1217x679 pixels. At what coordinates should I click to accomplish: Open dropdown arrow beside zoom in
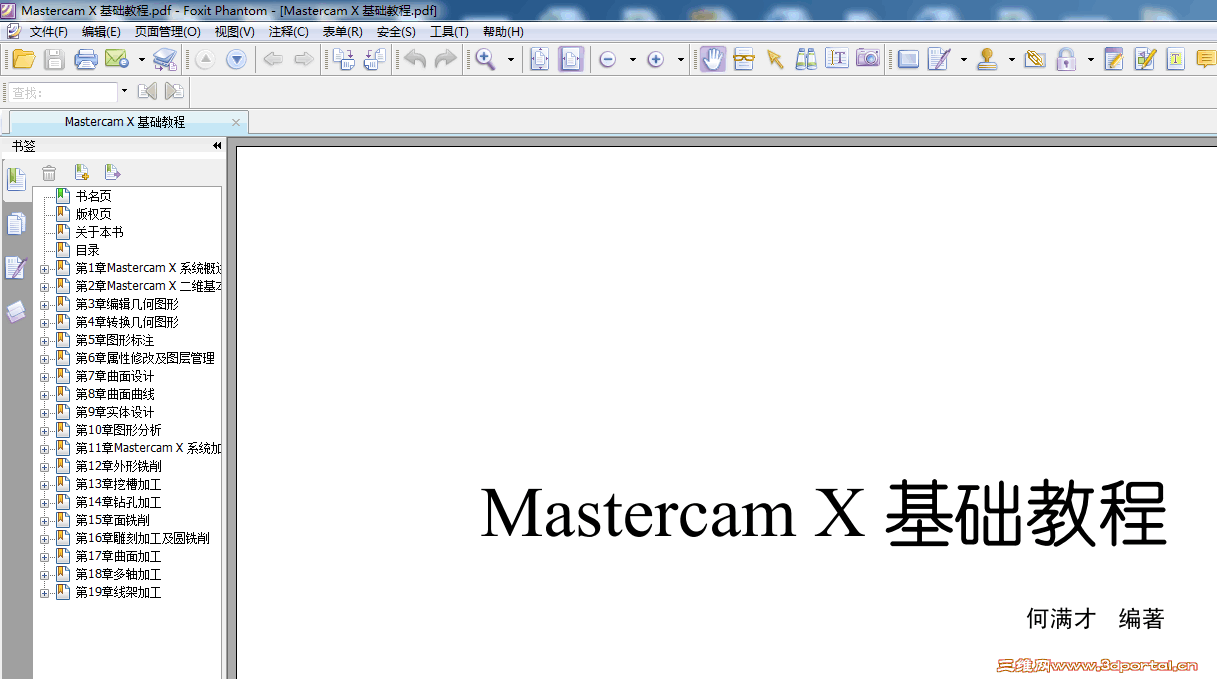(681, 60)
